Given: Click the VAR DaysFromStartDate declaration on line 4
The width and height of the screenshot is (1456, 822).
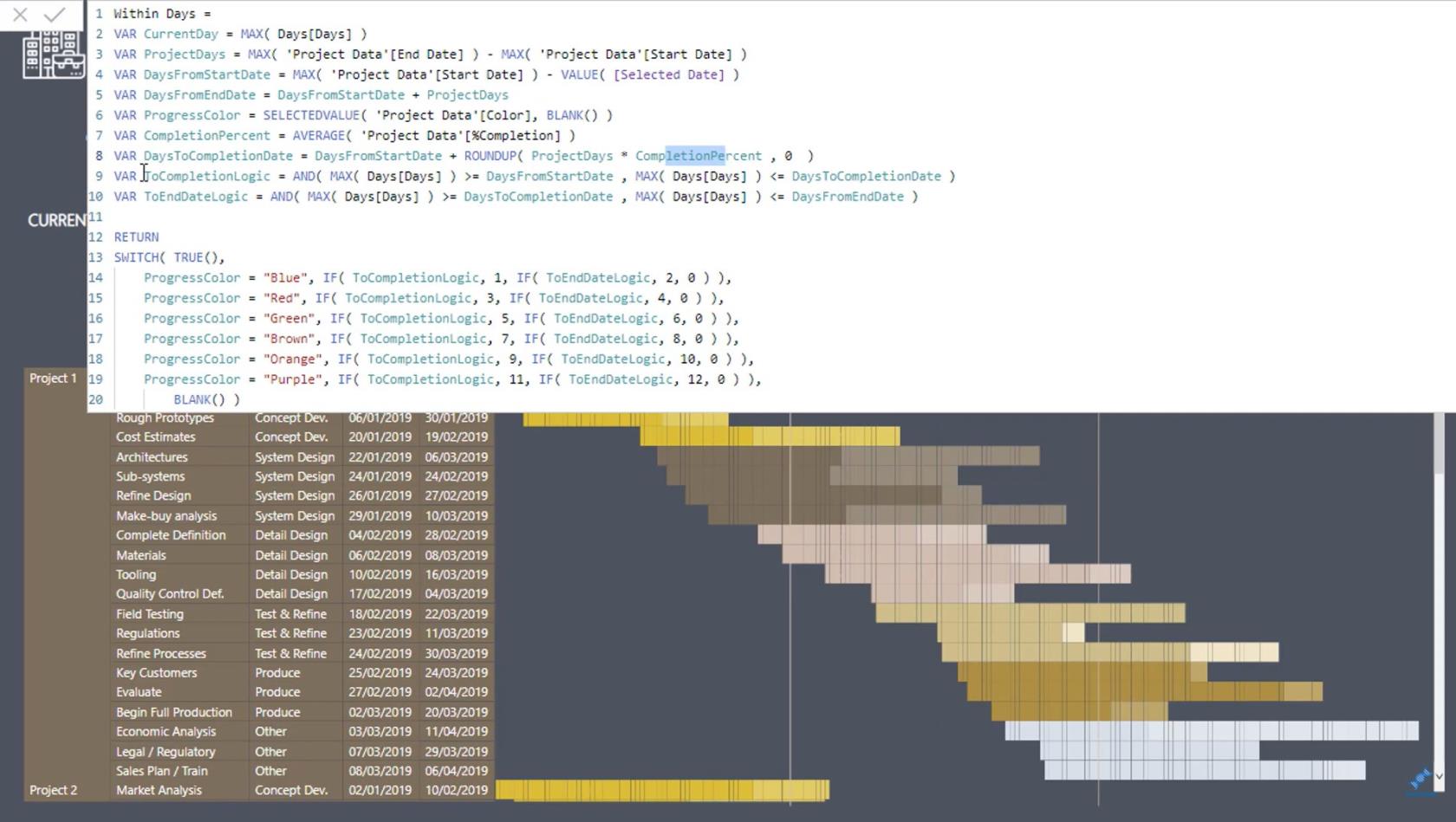Looking at the screenshot, I should pos(192,74).
